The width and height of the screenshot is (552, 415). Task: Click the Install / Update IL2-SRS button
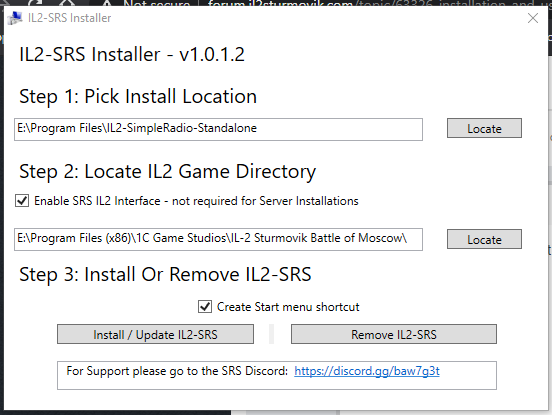click(155, 334)
